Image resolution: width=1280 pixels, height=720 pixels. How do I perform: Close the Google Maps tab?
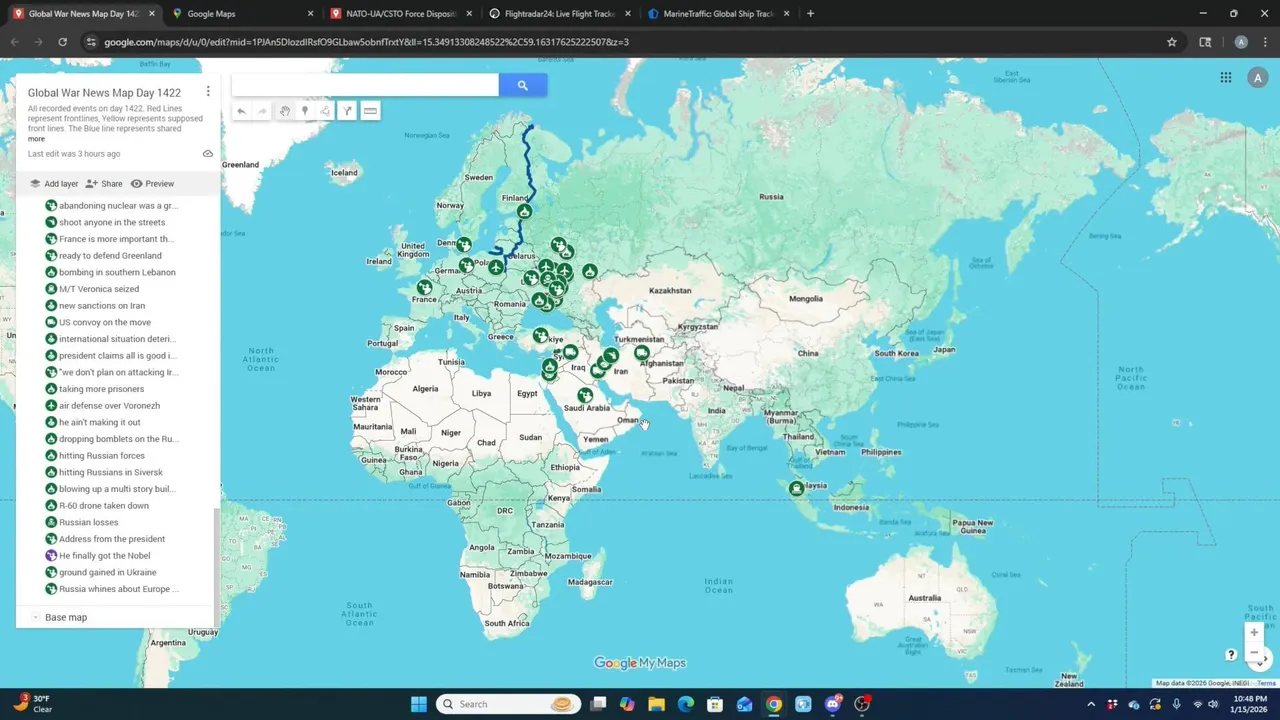pyautogui.click(x=310, y=14)
